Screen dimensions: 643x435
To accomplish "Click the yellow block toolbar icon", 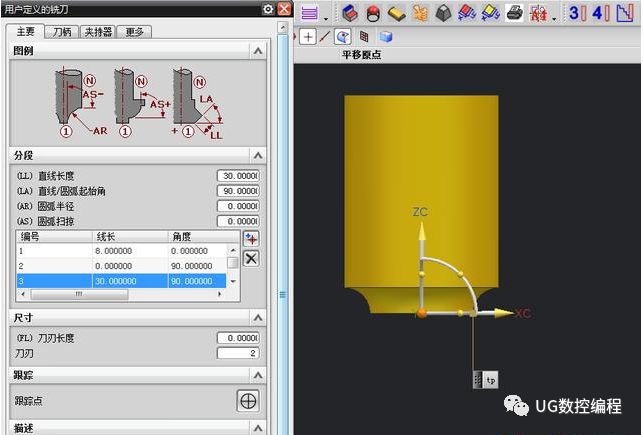I will pos(397,14).
